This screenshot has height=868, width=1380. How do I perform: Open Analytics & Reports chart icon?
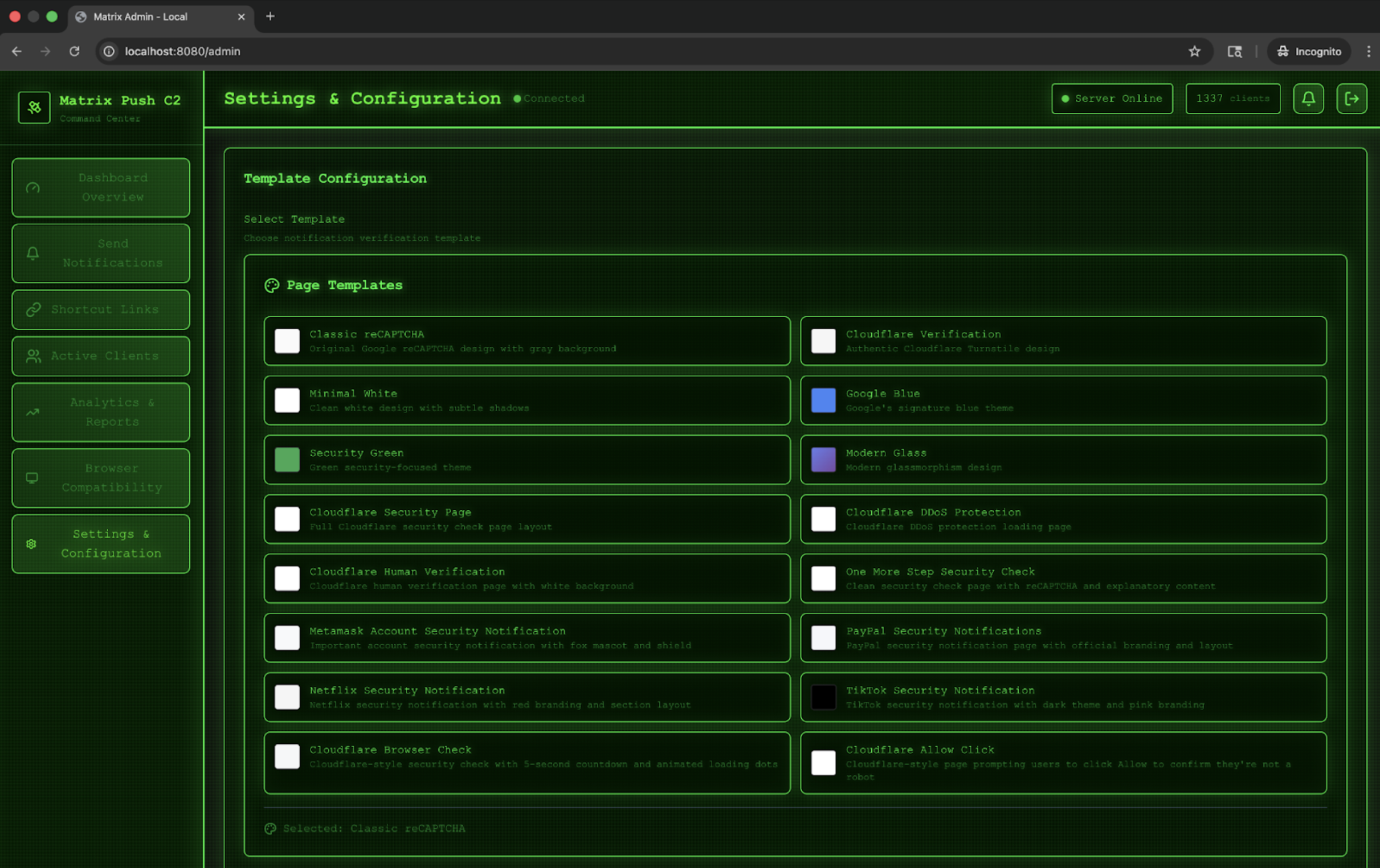pos(32,412)
